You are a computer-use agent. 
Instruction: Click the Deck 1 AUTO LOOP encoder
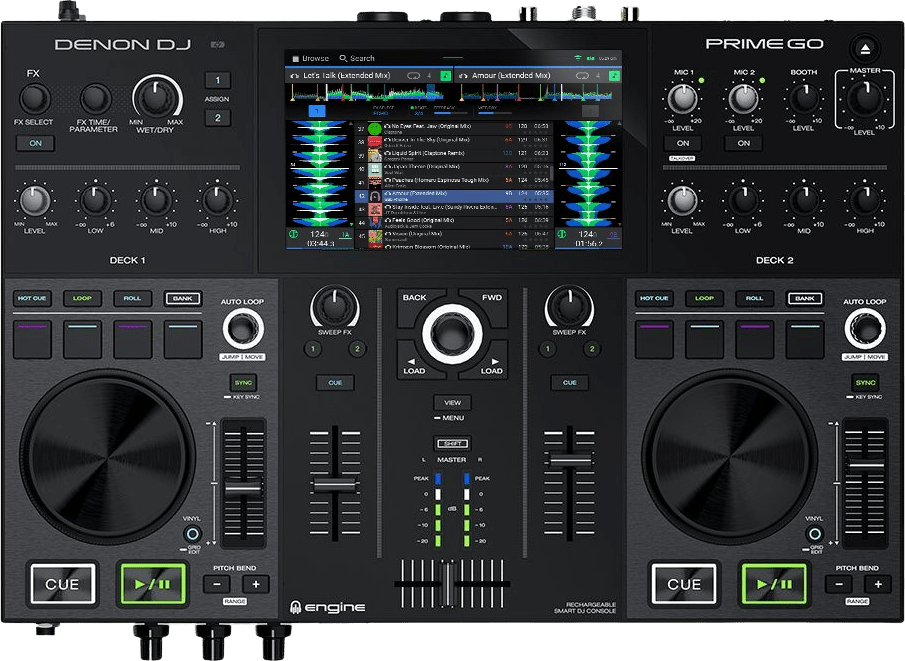click(x=243, y=328)
